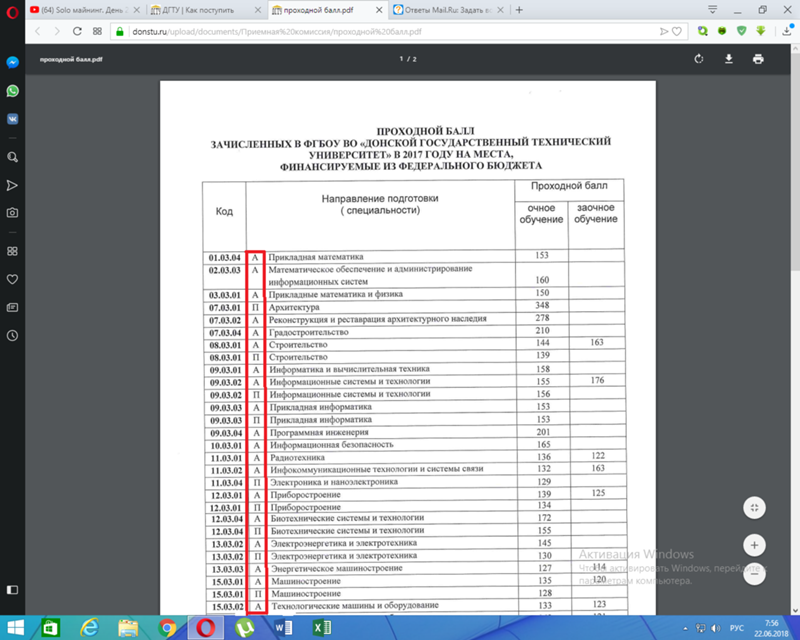Open the tab menu list dropdown
Image resolution: width=800 pixels, height=640 pixels.
pyautogui.click(x=713, y=9)
